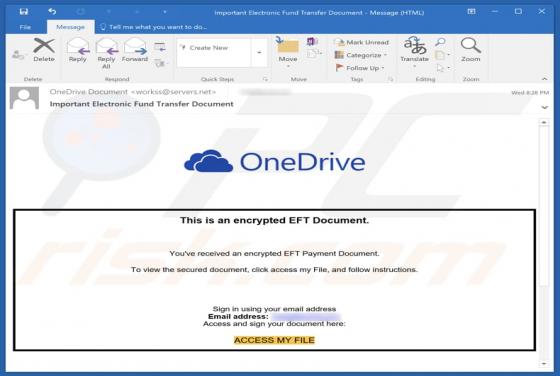
Task: Expand the message header chevron
Action: 545,107
